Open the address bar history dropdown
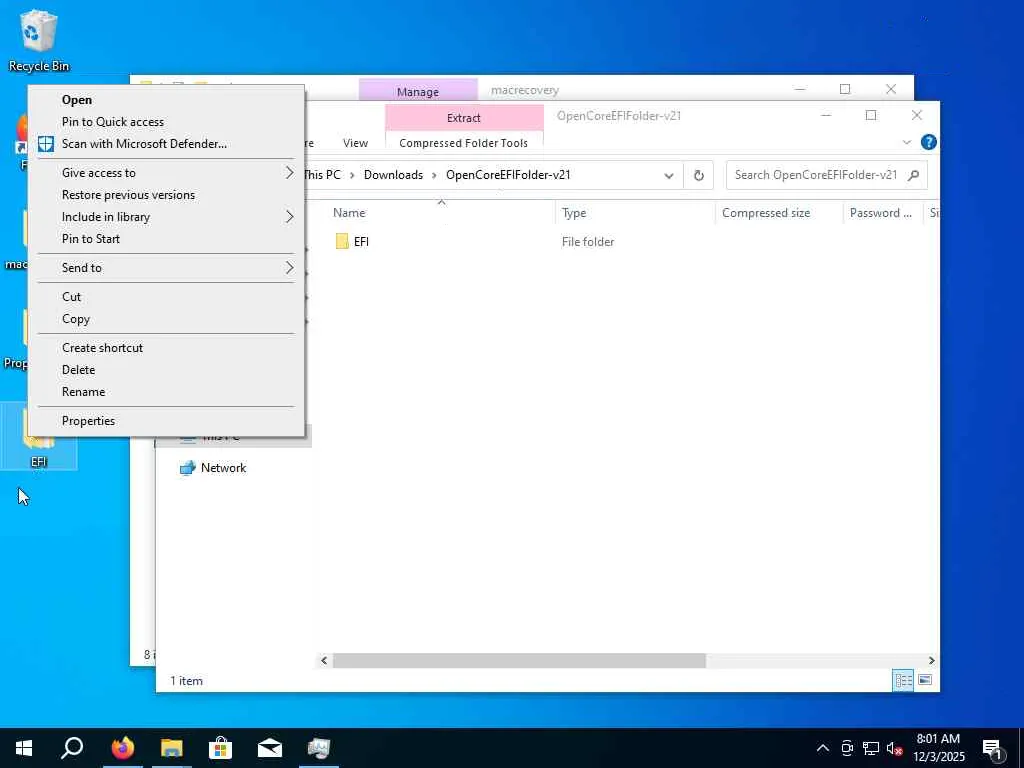The width and height of the screenshot is (1024, 768). pyautogui.click(x=669, y=175)
